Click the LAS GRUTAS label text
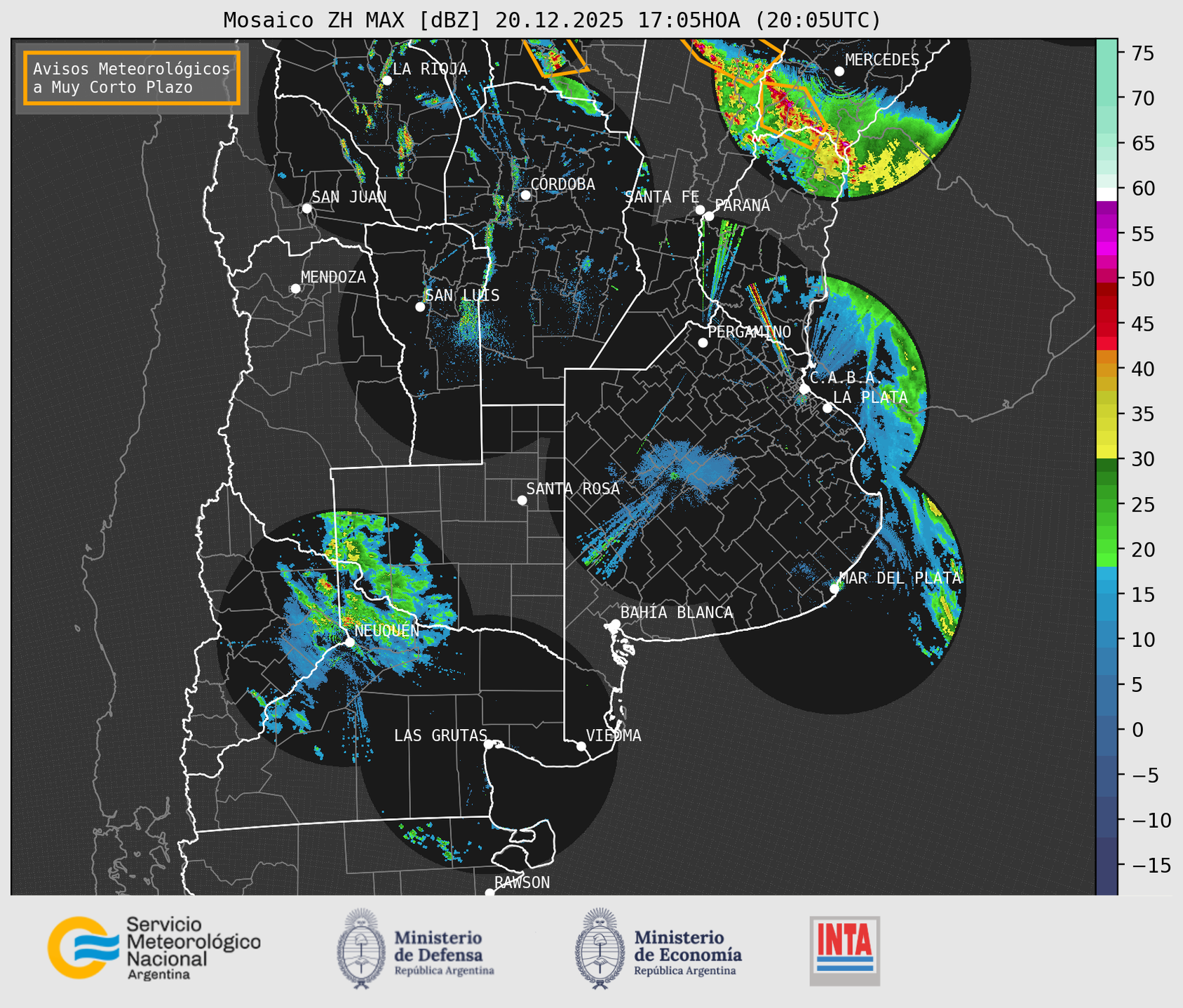1183x1008 pixels. (x=440, y=735)
